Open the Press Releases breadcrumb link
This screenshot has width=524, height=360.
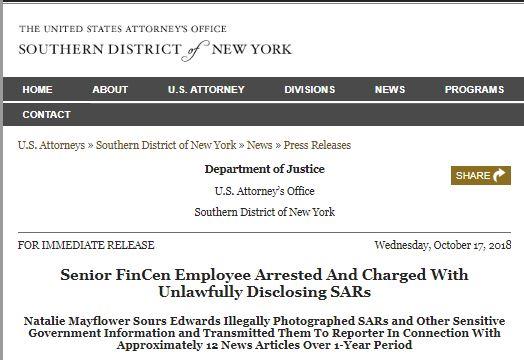(317, 145)
